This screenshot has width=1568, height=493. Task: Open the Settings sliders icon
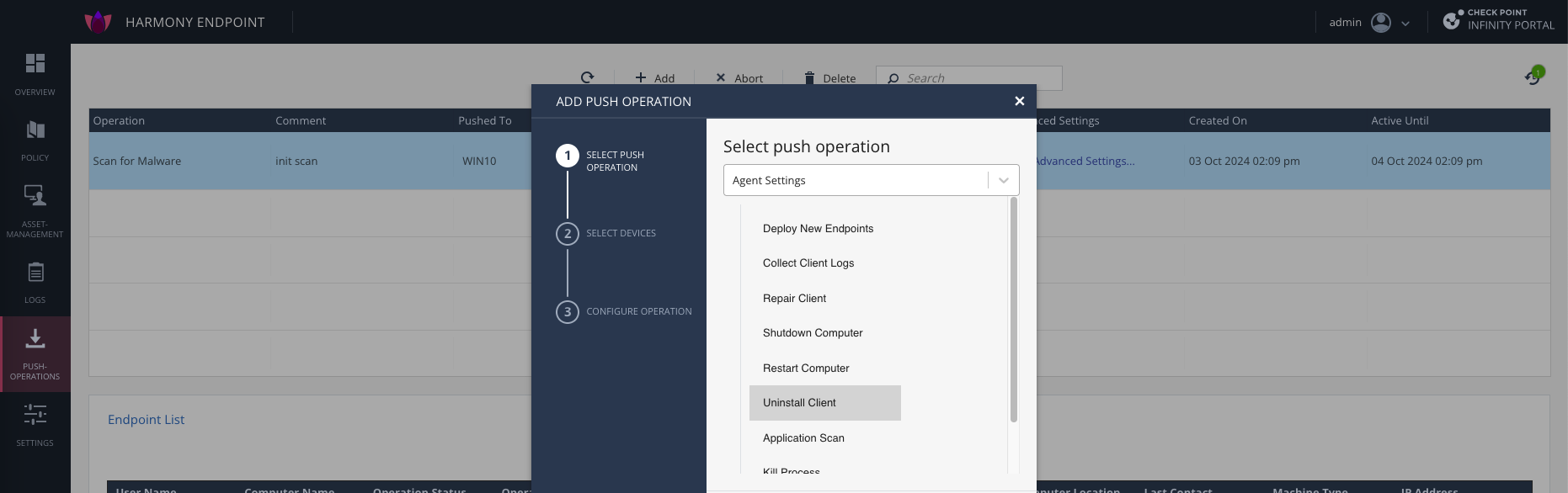coord(35,415)
